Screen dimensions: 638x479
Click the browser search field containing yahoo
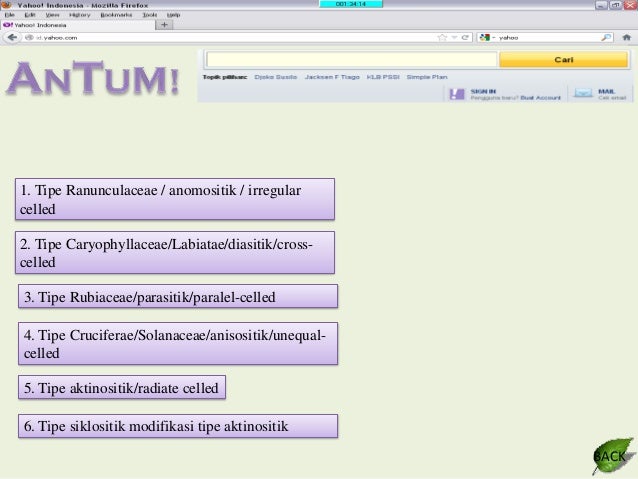point(547,37)
